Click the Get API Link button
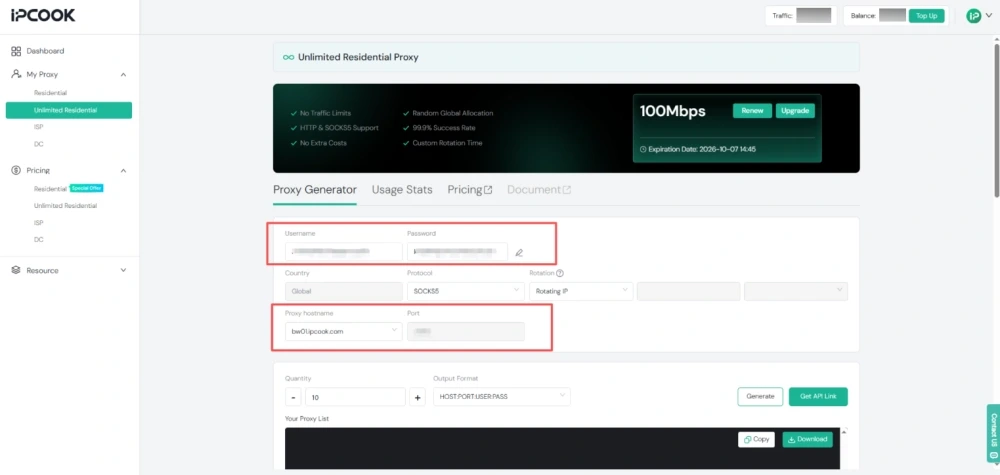Viewport: 1000px width, 475px height. coord(818,397)
